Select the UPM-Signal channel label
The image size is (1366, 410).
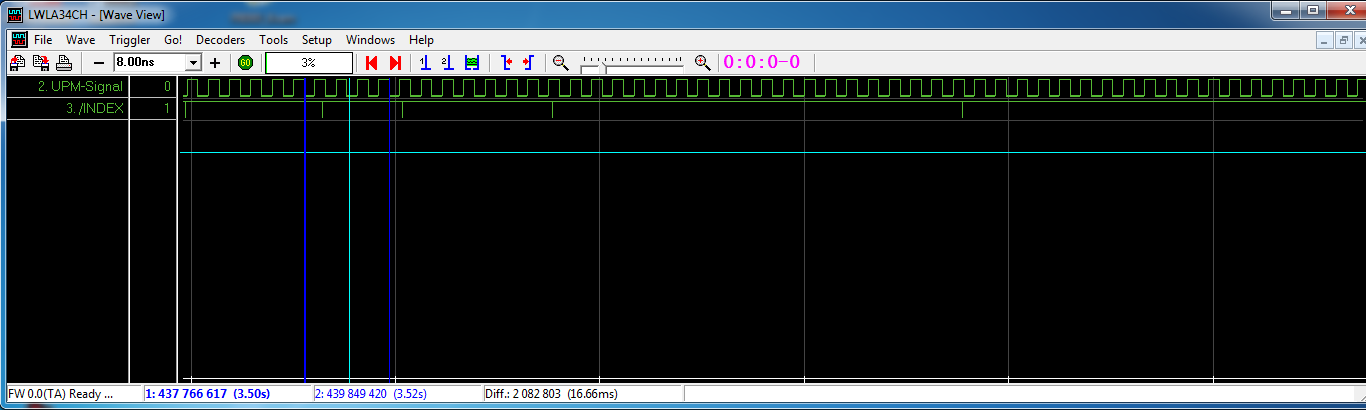tap(80, 87)
